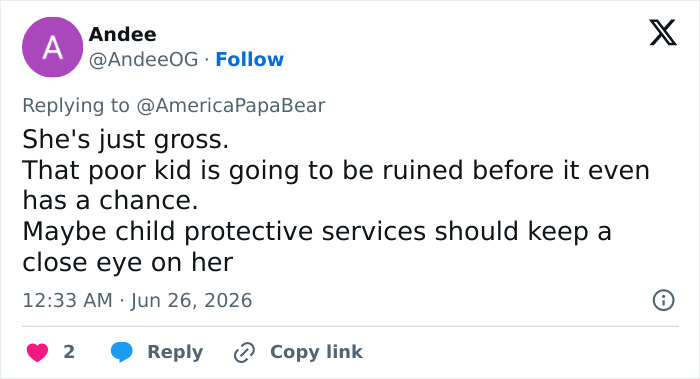The width and height of the screenshot is (700, 379).
Task: Click the 12:33 AM time text
Action: [x=67, y=300]
